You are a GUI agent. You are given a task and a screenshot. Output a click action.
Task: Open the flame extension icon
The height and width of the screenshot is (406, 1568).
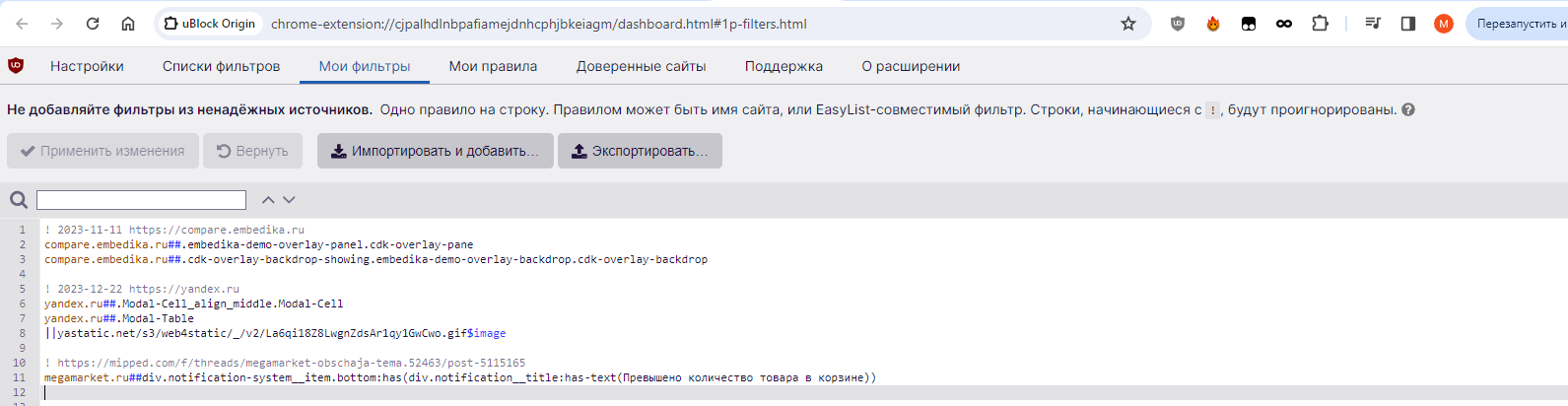pyautogui.click(x=1213, y=24)
